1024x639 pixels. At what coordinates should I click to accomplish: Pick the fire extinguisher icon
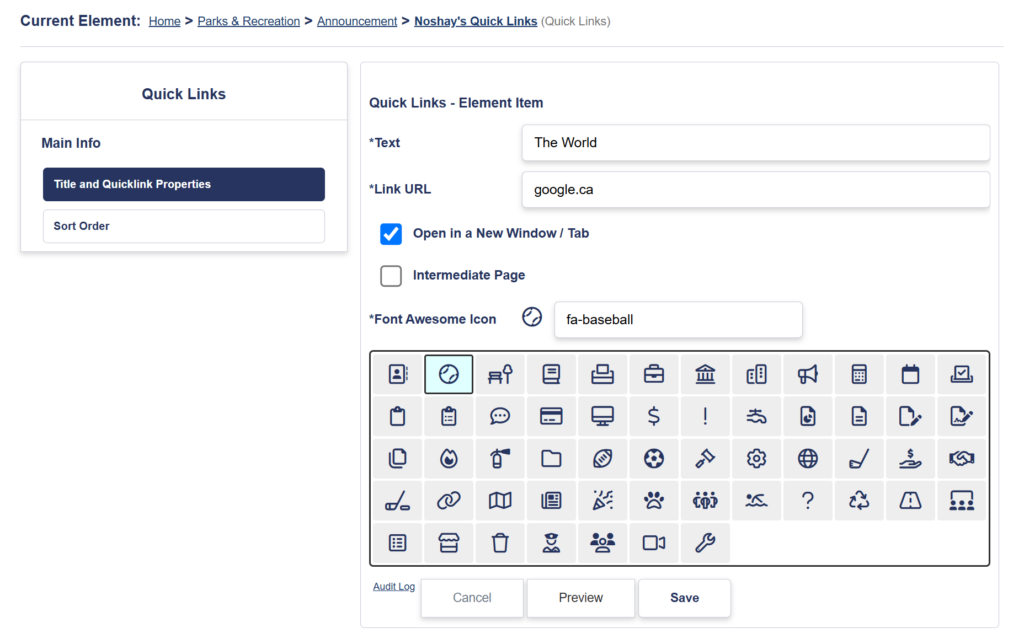[500, 458]
